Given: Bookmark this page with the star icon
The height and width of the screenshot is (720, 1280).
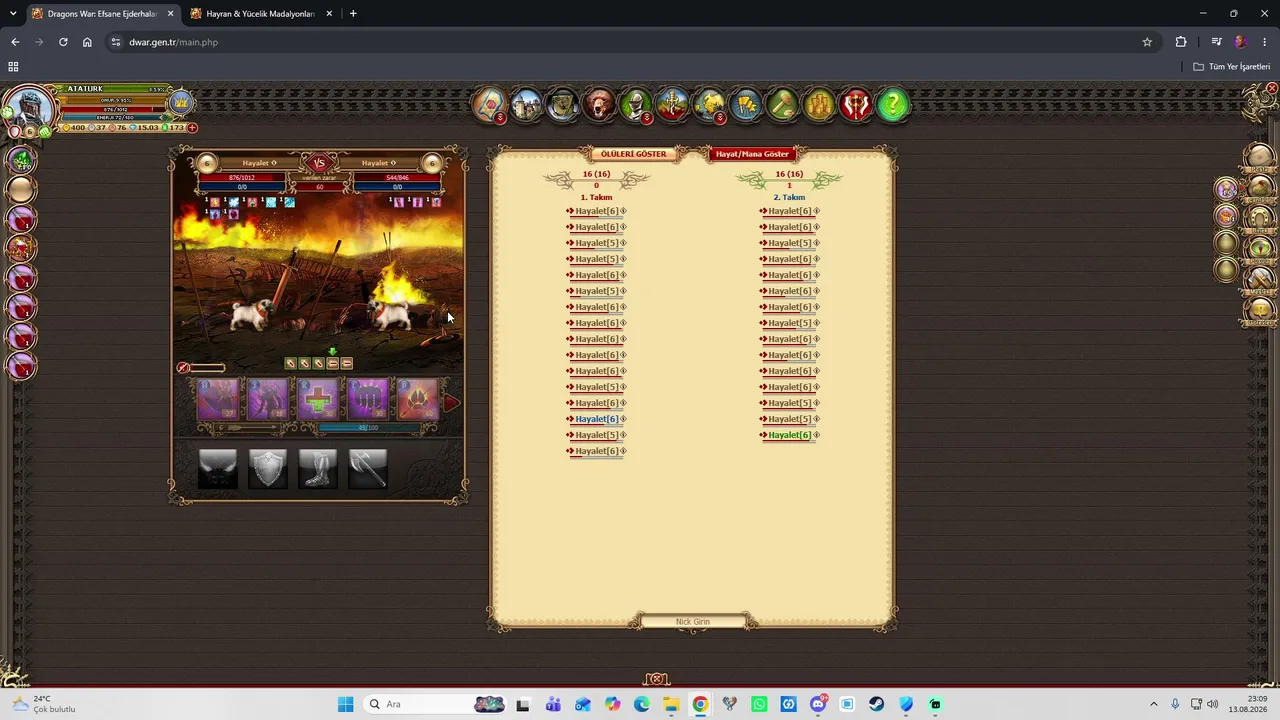Looking at the screenshot, I should [1147, 42].
